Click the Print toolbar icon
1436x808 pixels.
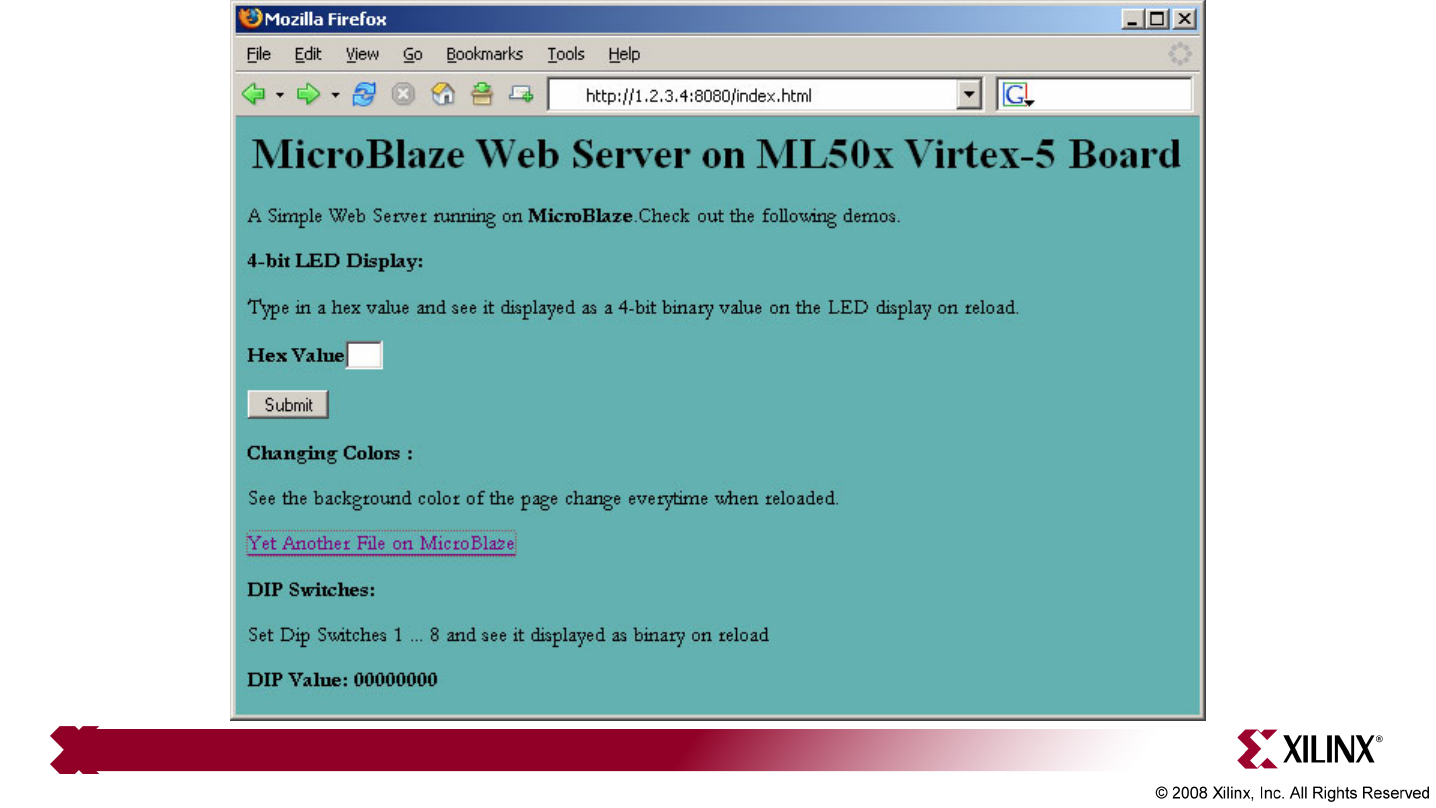coord(483,94)
